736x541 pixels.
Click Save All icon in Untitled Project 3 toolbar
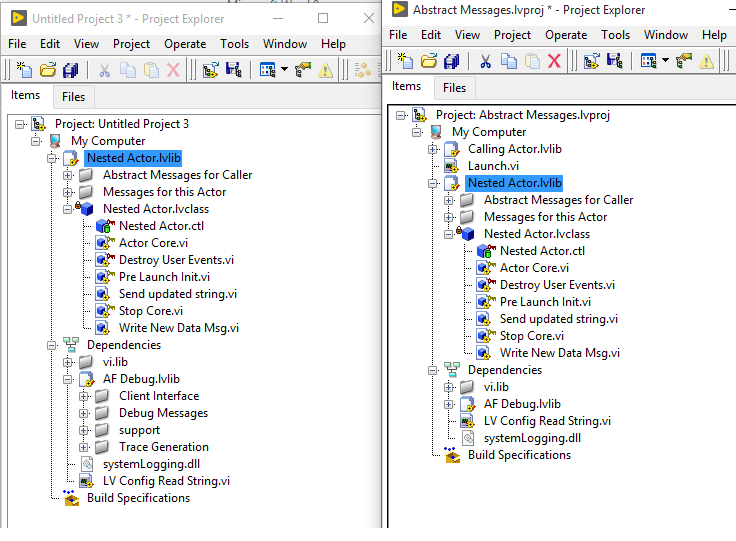[x=71, y=70]
